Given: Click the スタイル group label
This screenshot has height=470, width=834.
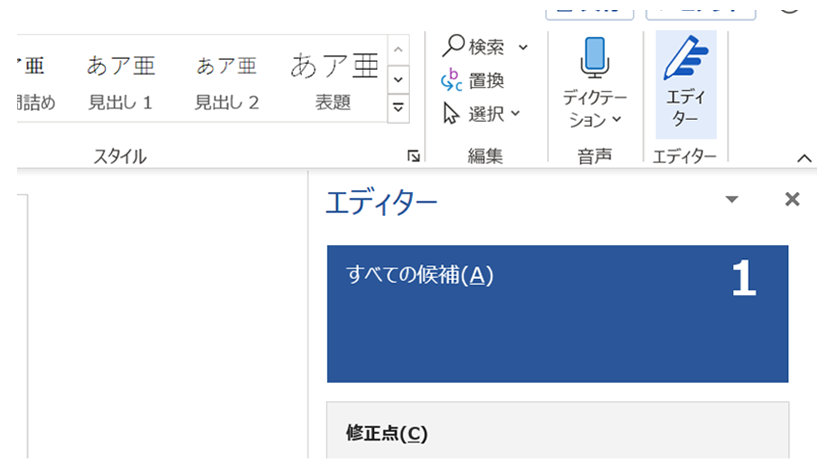Looking at the screenshot, I should coord(120,156).
